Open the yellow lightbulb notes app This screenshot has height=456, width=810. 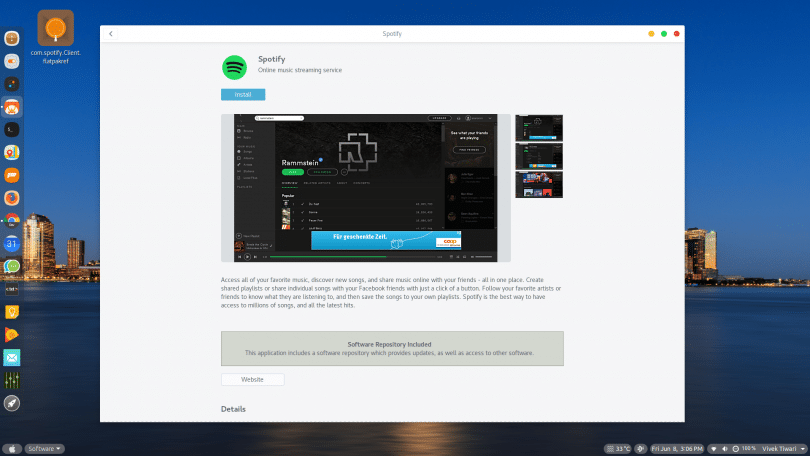pos(11,312)
